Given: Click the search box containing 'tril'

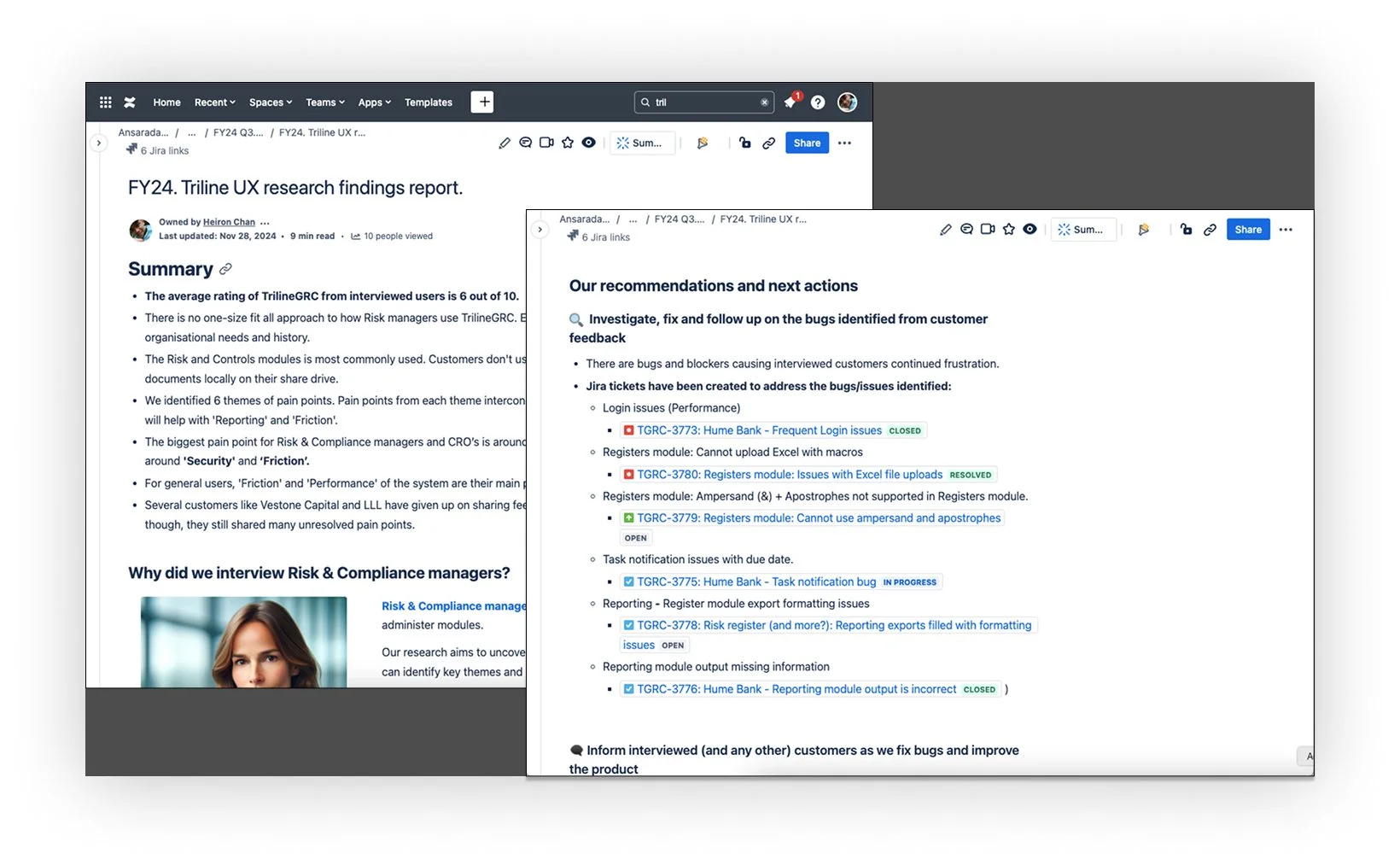Looking at the screenshot, I should click(x=704, y=102).
